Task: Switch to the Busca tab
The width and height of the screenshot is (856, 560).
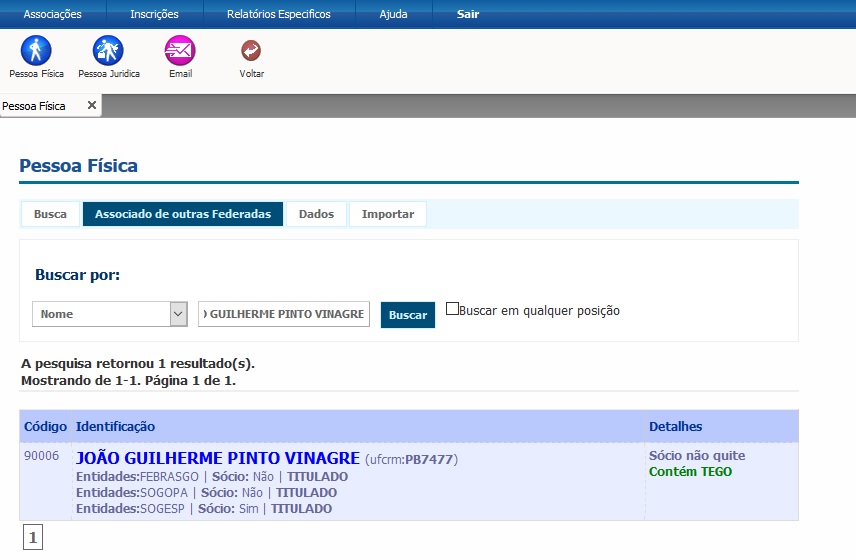Action: [x=50, y=214]
